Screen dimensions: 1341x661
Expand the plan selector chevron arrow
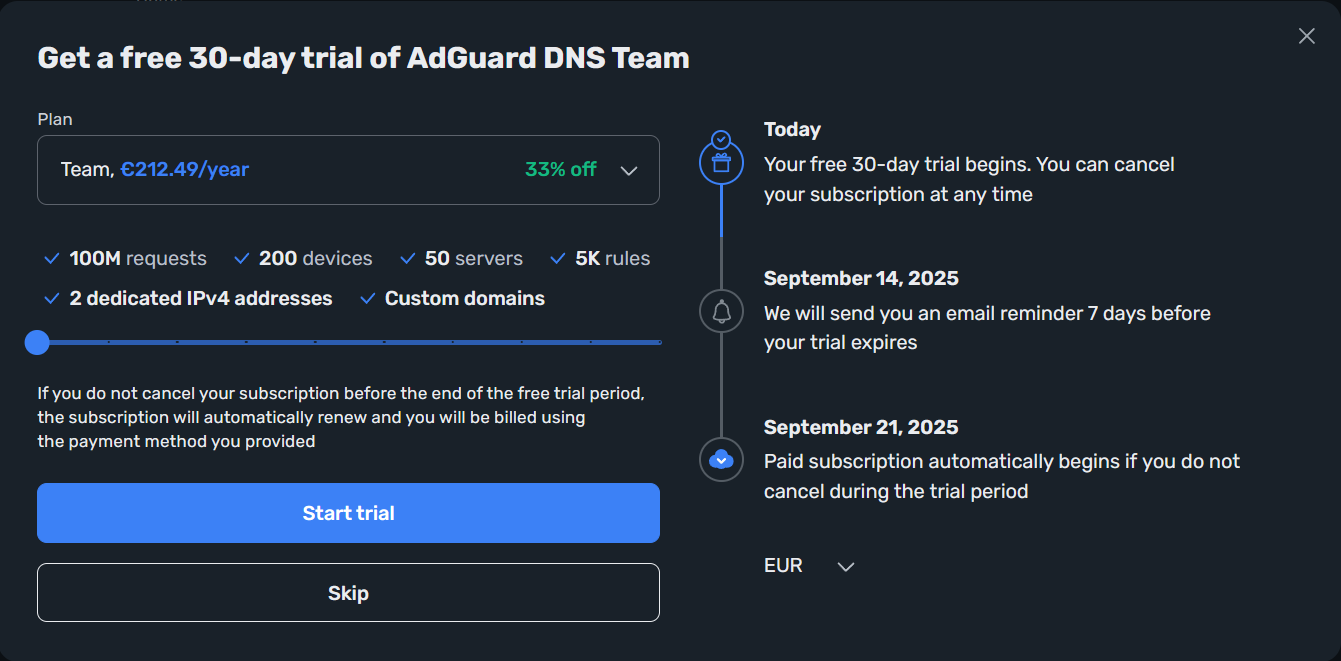[x=629, y=170]
